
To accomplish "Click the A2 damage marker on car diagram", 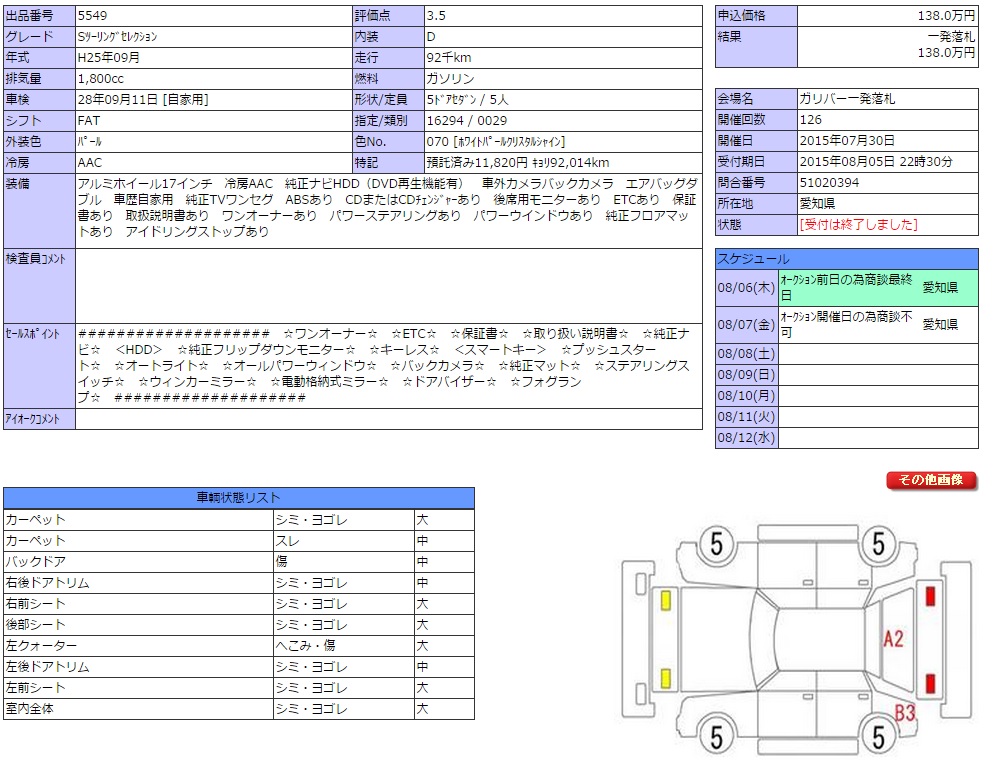I will [893, 639].
